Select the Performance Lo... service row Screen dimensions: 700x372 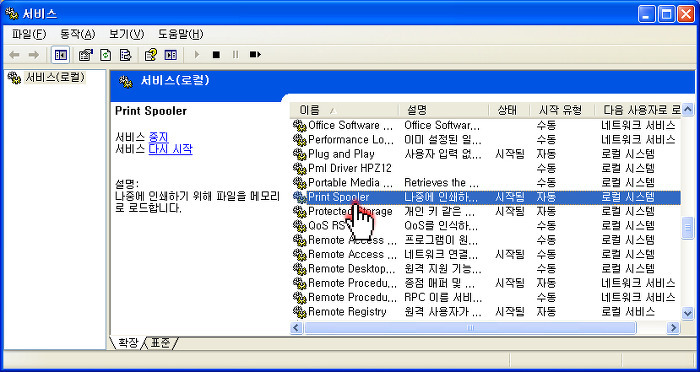click(486, 140)
